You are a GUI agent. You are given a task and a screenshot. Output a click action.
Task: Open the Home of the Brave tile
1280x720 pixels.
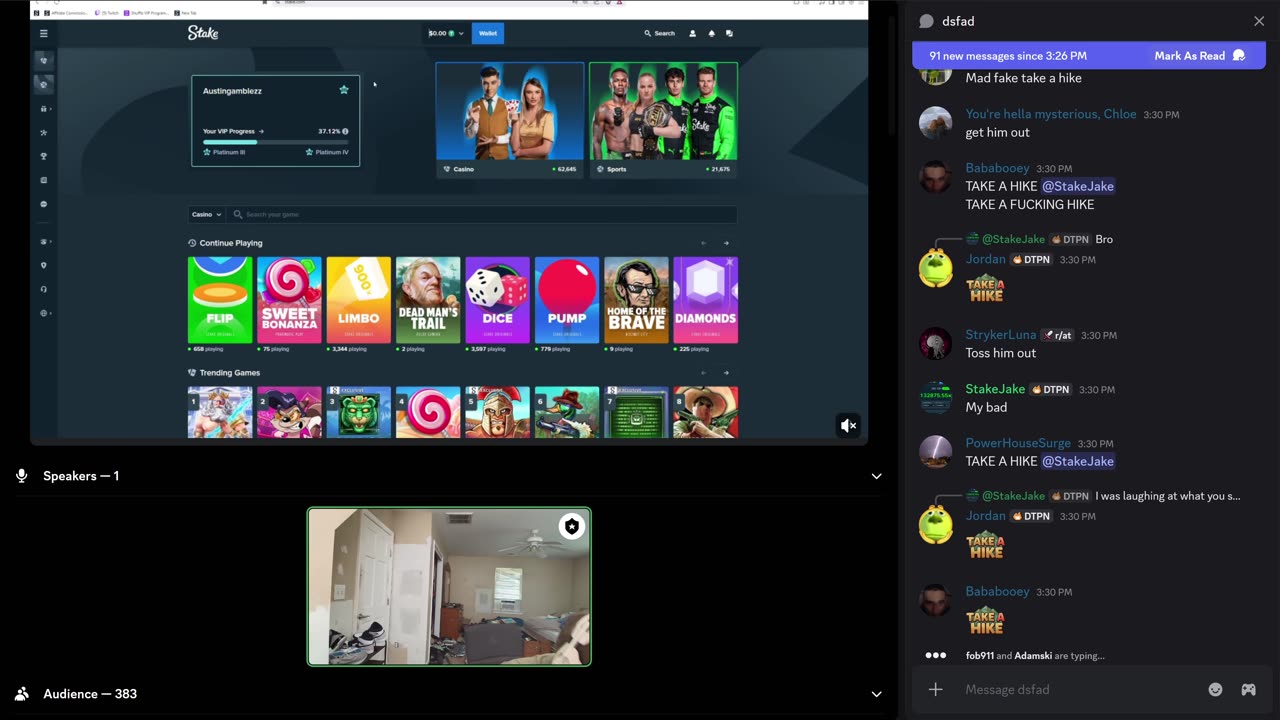[x=636, y=300]
